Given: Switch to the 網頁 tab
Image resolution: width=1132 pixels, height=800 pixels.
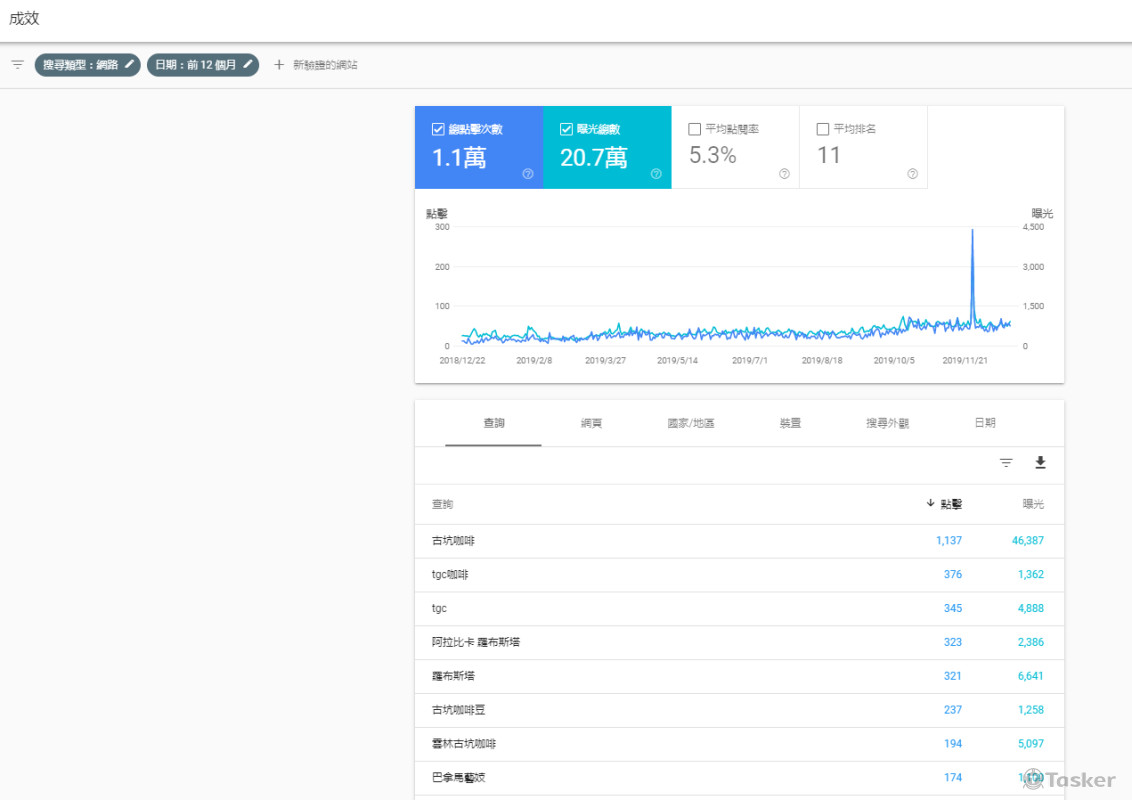Looking at the screenshot, I should 592,423.
